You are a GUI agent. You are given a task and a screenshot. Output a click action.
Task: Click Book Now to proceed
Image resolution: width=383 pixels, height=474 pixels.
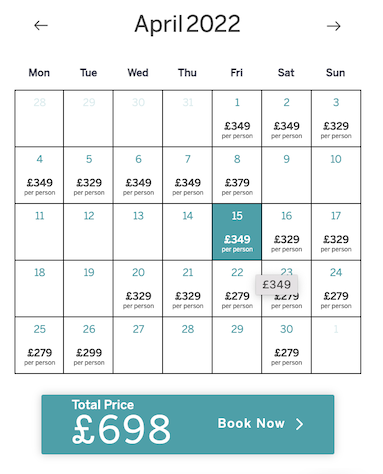coord(251,423)
